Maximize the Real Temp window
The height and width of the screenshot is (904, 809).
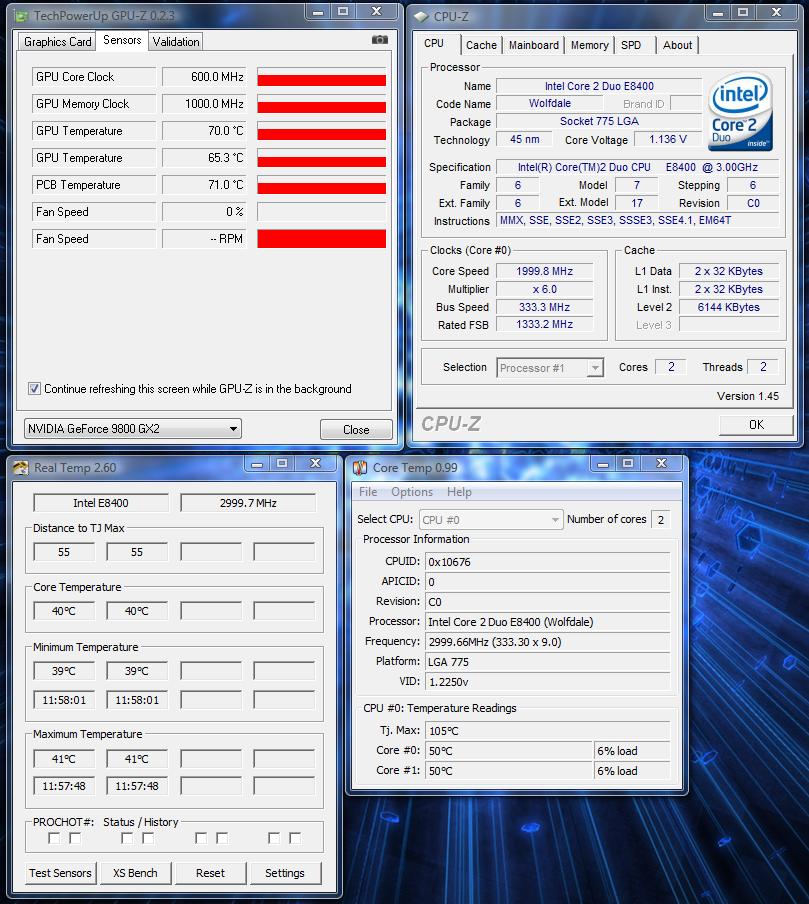[x=282, y=463]
